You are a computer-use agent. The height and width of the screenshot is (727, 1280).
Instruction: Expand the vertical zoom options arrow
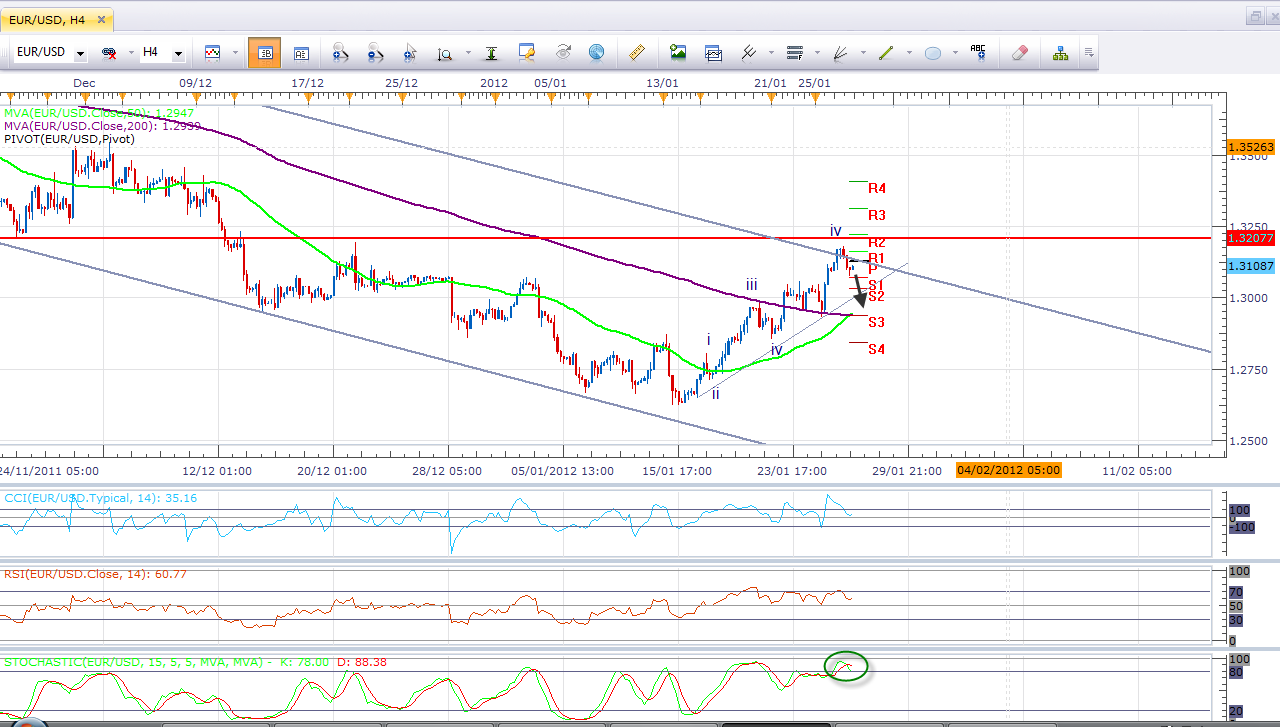[467, 53]
